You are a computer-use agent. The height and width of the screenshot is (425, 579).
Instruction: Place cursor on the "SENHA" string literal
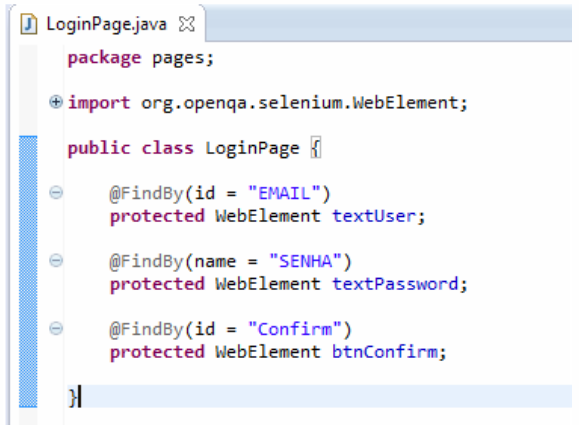(x=305, y=261)
